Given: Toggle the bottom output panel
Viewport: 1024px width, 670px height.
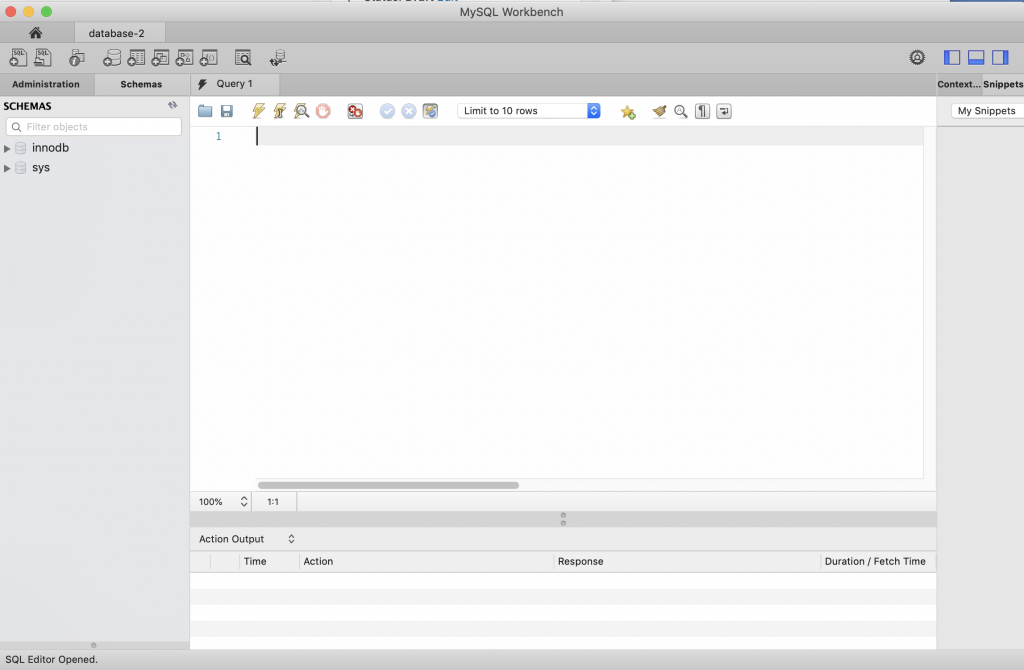Looking at the screenshot, I should tap(976, 57).
